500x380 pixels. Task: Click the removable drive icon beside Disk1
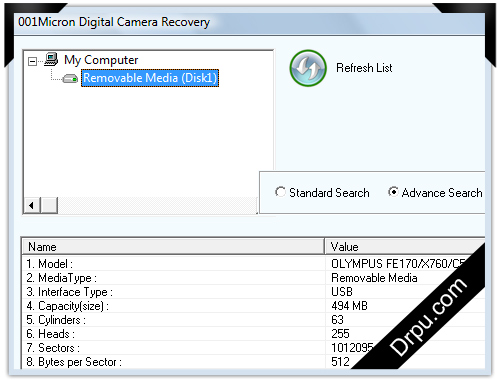click(70, 79)
